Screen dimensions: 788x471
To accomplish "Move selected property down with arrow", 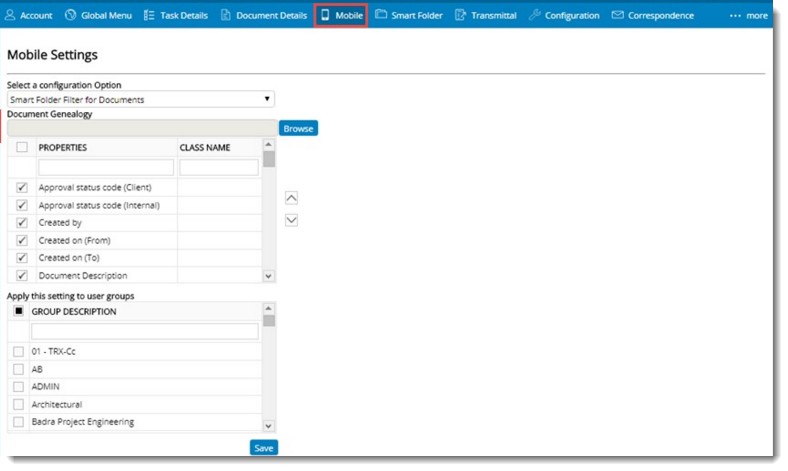I will tap(291, 220).
